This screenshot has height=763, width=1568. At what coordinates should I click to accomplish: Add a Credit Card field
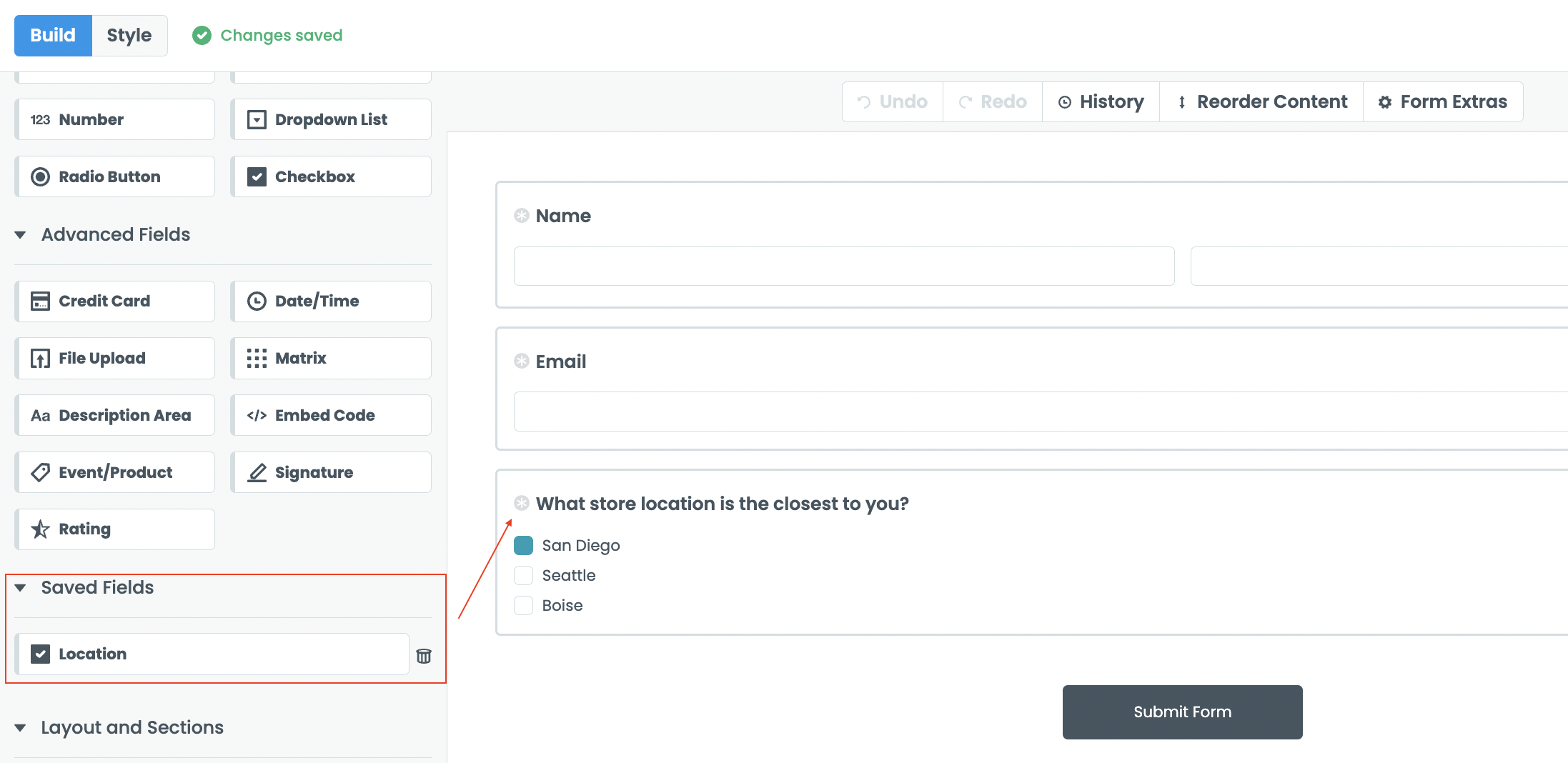click(115, 301)
